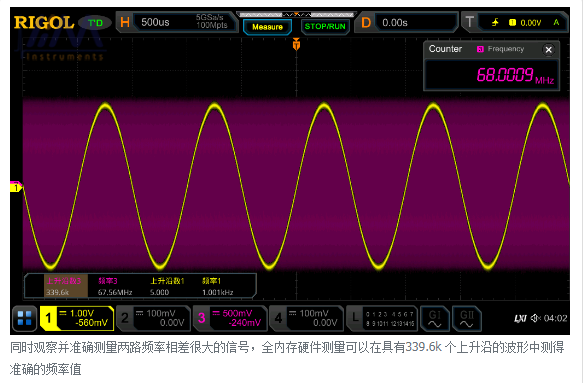Image resolution: width=583 pixels, height=383 pixels.
Task: Select the rising edge count 339.6k measurement
Action: 66,286
